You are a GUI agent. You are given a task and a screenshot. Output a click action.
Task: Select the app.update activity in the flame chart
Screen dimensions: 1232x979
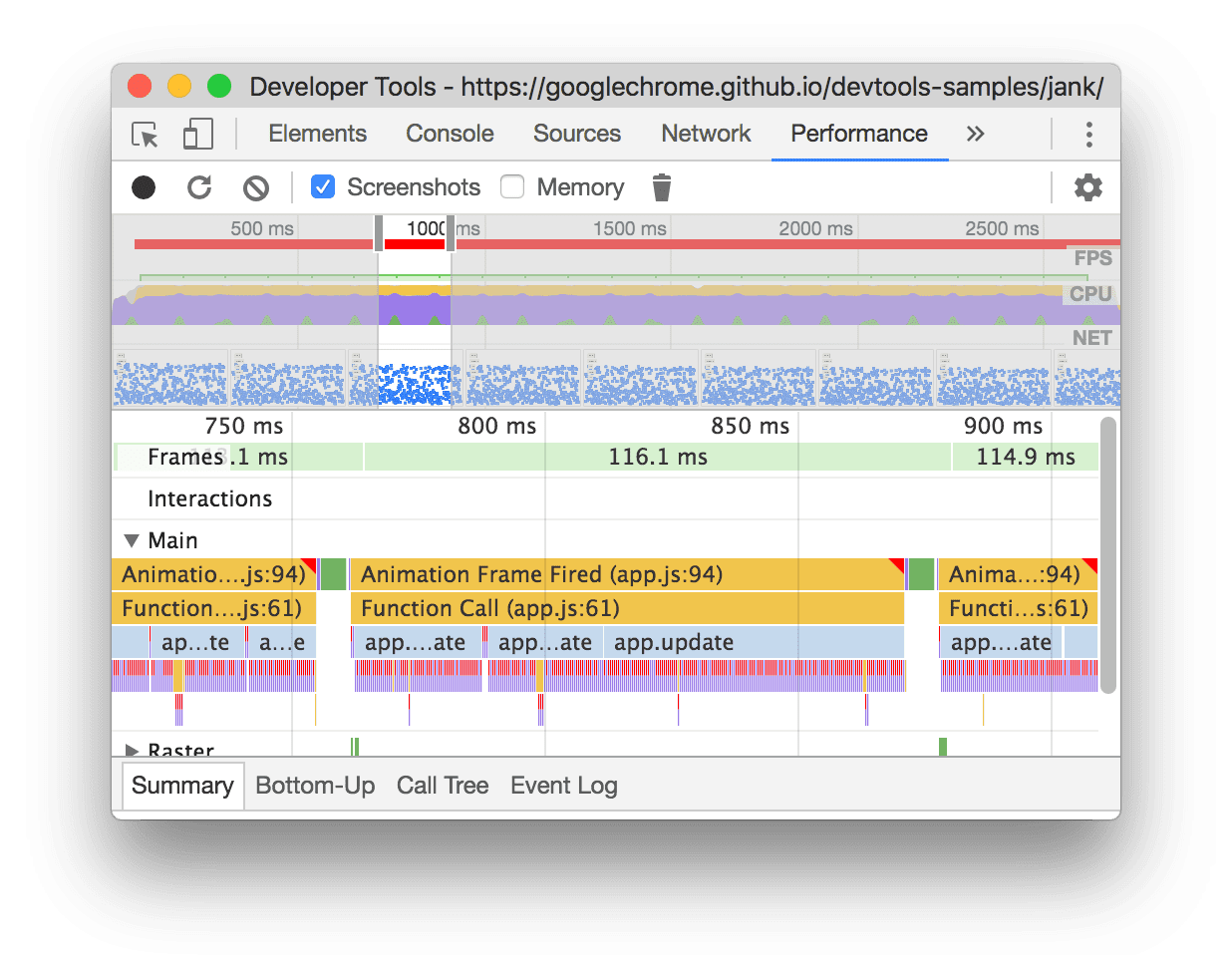(673, 642)
